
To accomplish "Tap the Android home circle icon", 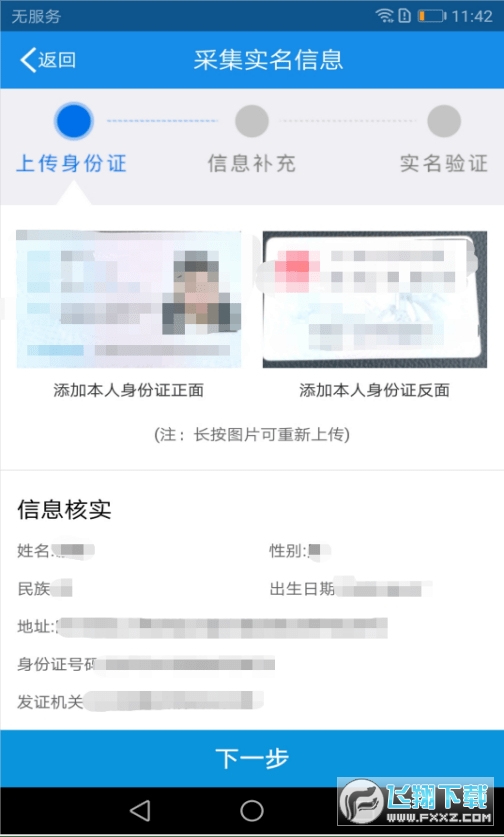I will [251, 811].
